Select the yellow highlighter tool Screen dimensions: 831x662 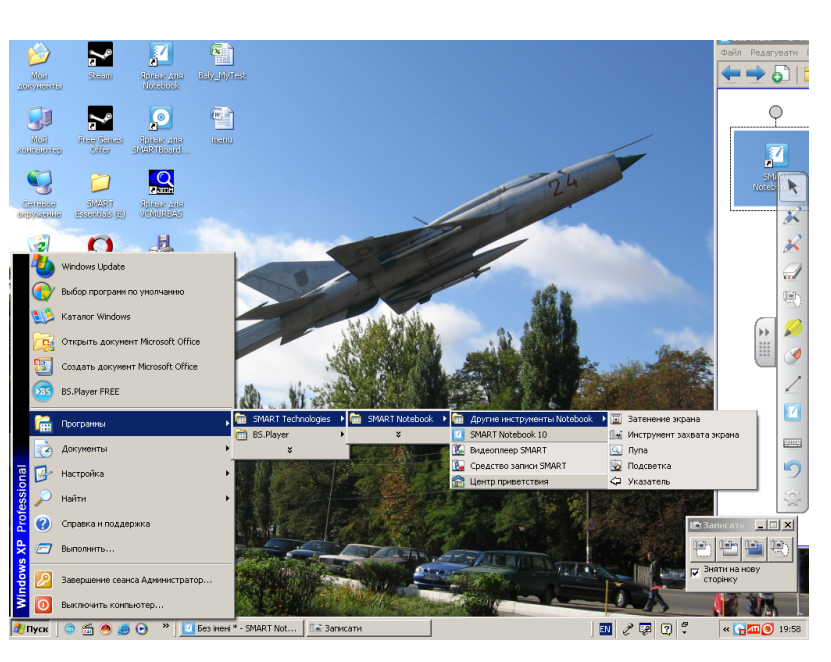[792, 328]
